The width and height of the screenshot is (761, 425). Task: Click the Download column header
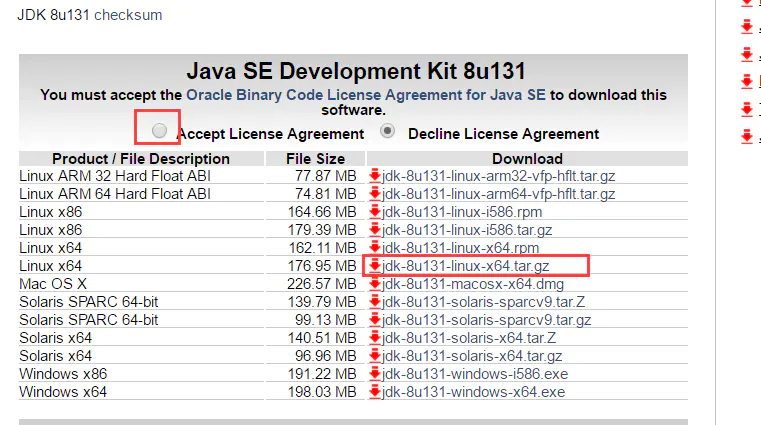click(528, 159)
